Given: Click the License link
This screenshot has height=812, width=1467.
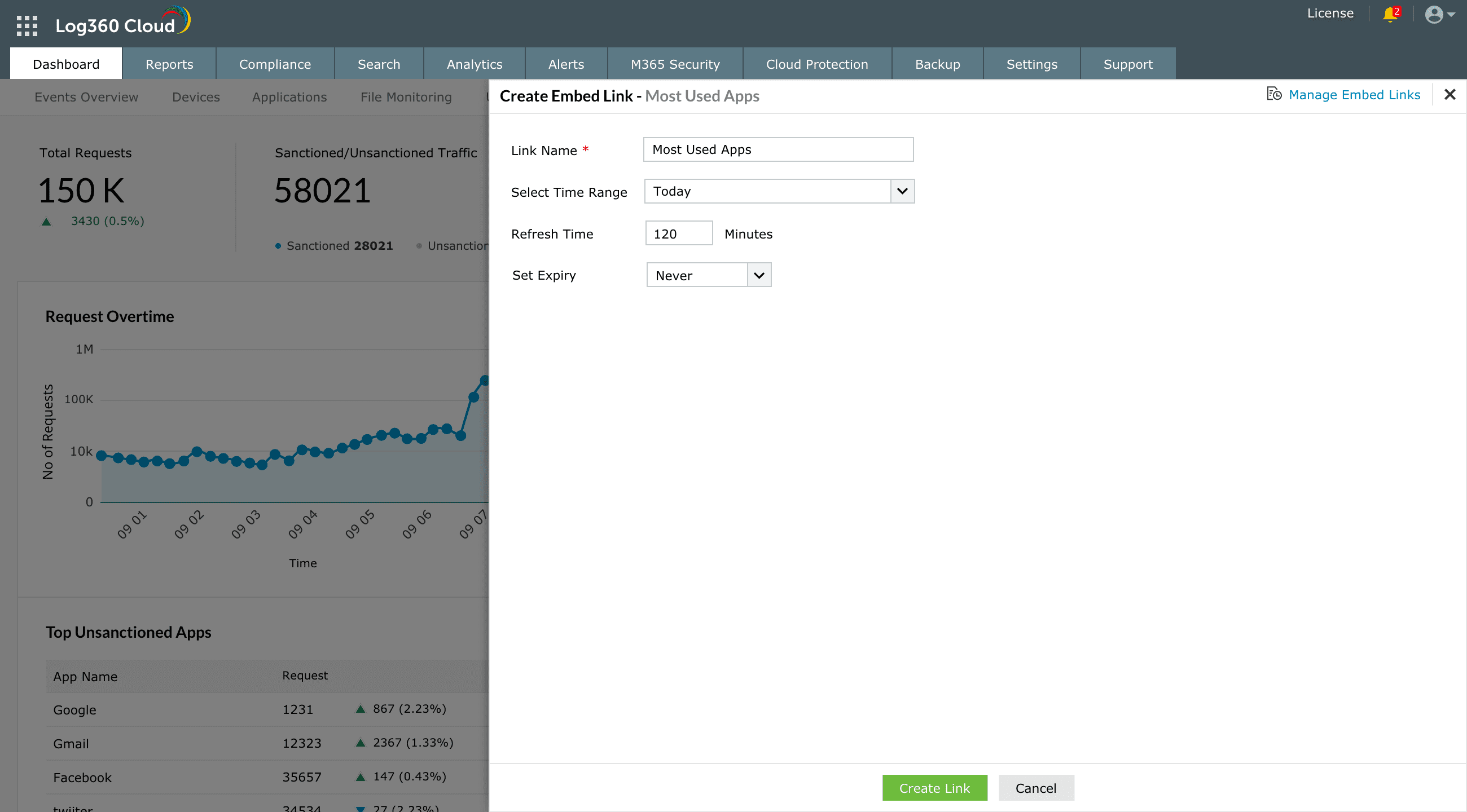Looking at the screenshot, I should pos(1330,13).
